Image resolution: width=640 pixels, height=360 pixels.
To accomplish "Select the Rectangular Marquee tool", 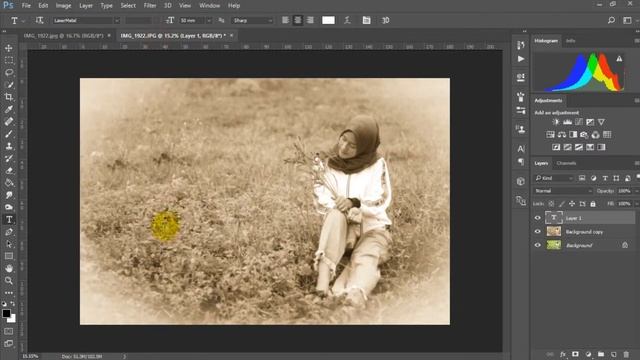I will point(9,60).
